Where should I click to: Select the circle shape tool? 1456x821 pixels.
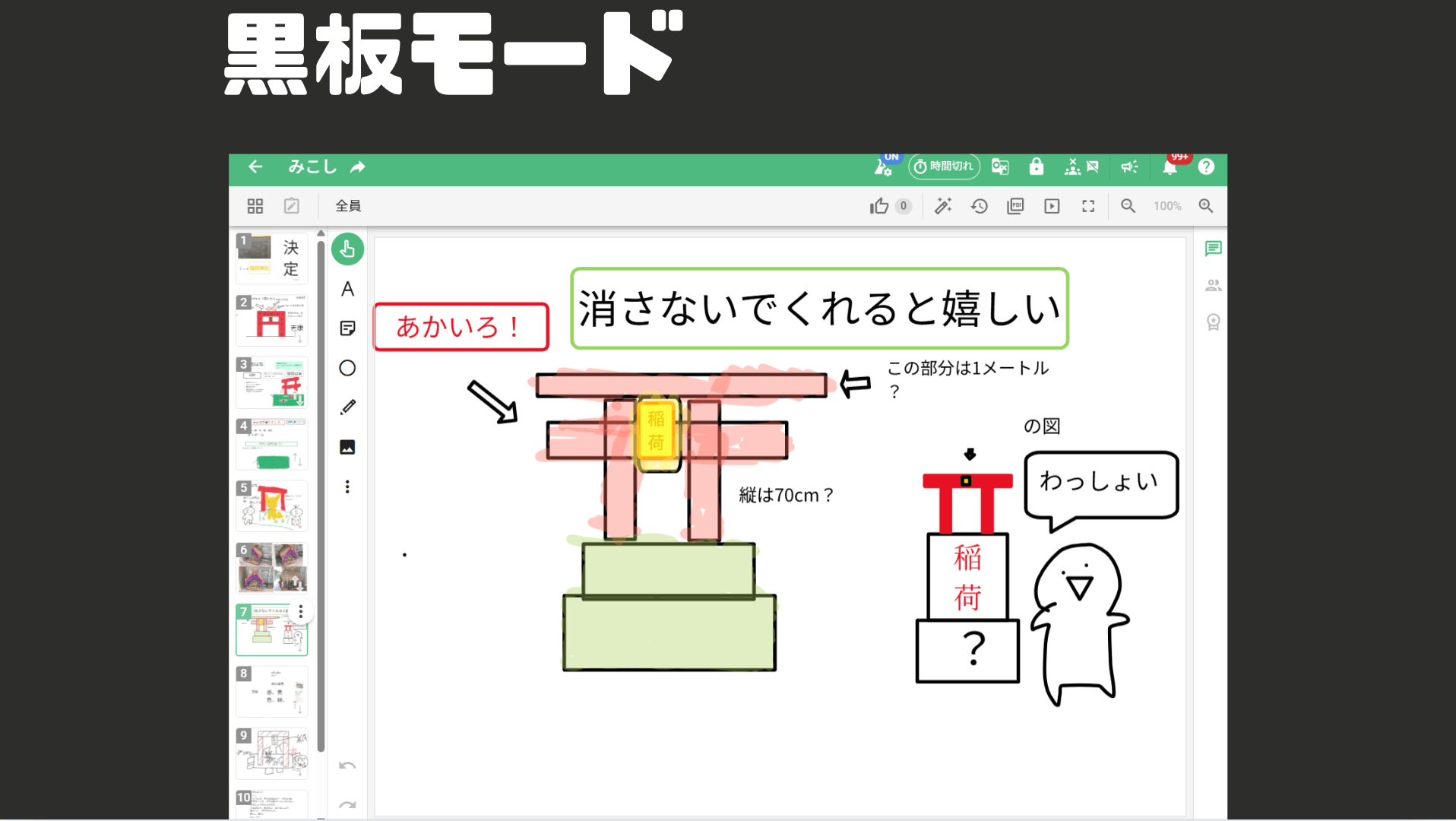pos(347,367)
